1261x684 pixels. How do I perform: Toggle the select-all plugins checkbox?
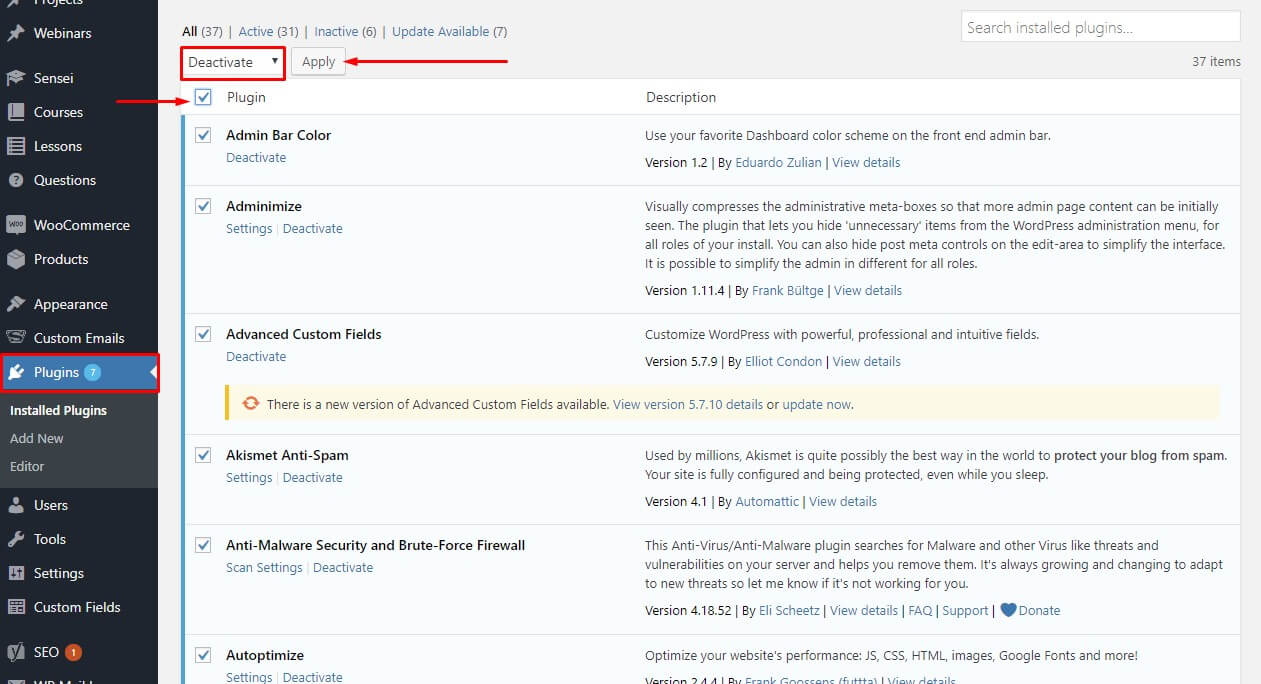pos(204,97)
